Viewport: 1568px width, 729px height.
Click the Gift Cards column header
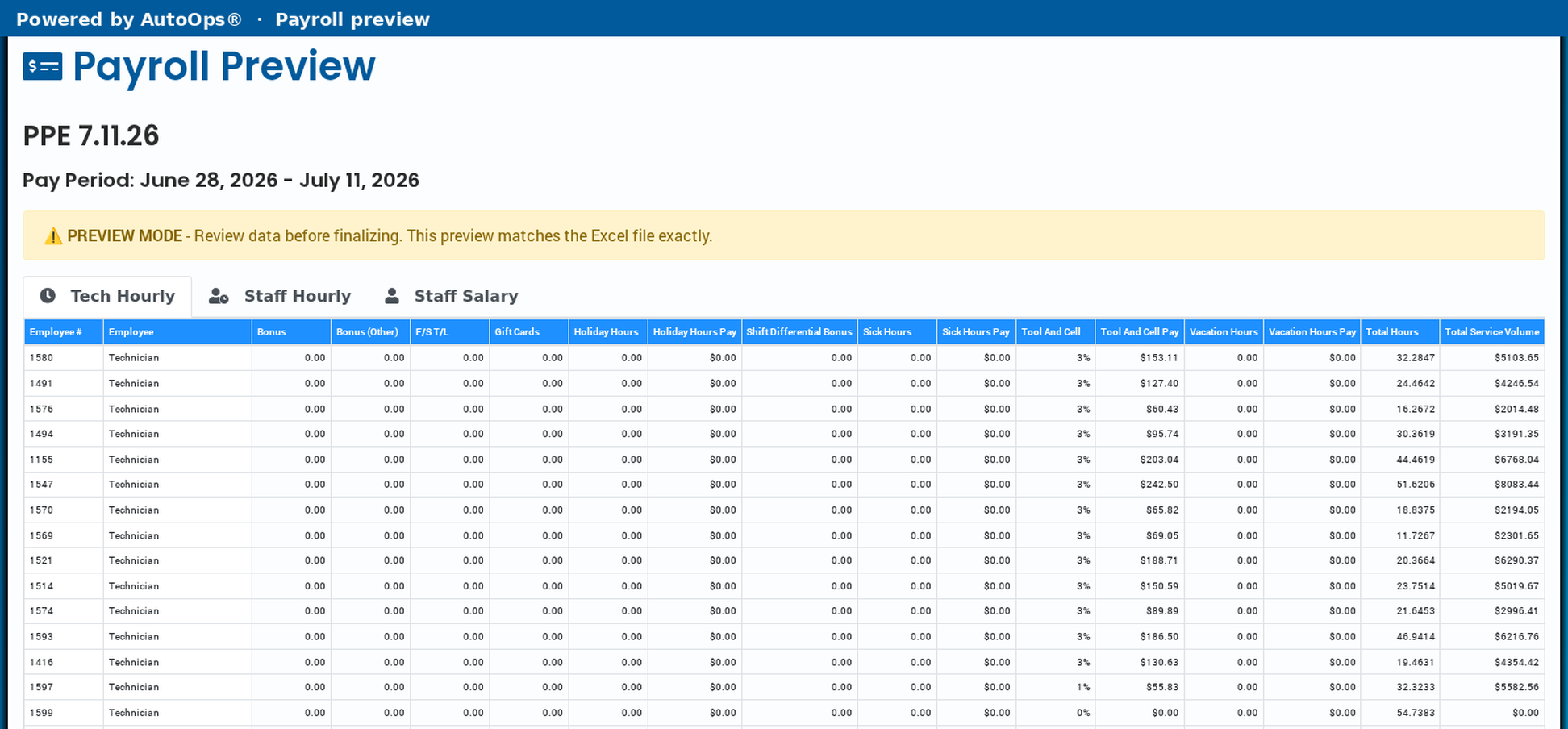[528, 332]
